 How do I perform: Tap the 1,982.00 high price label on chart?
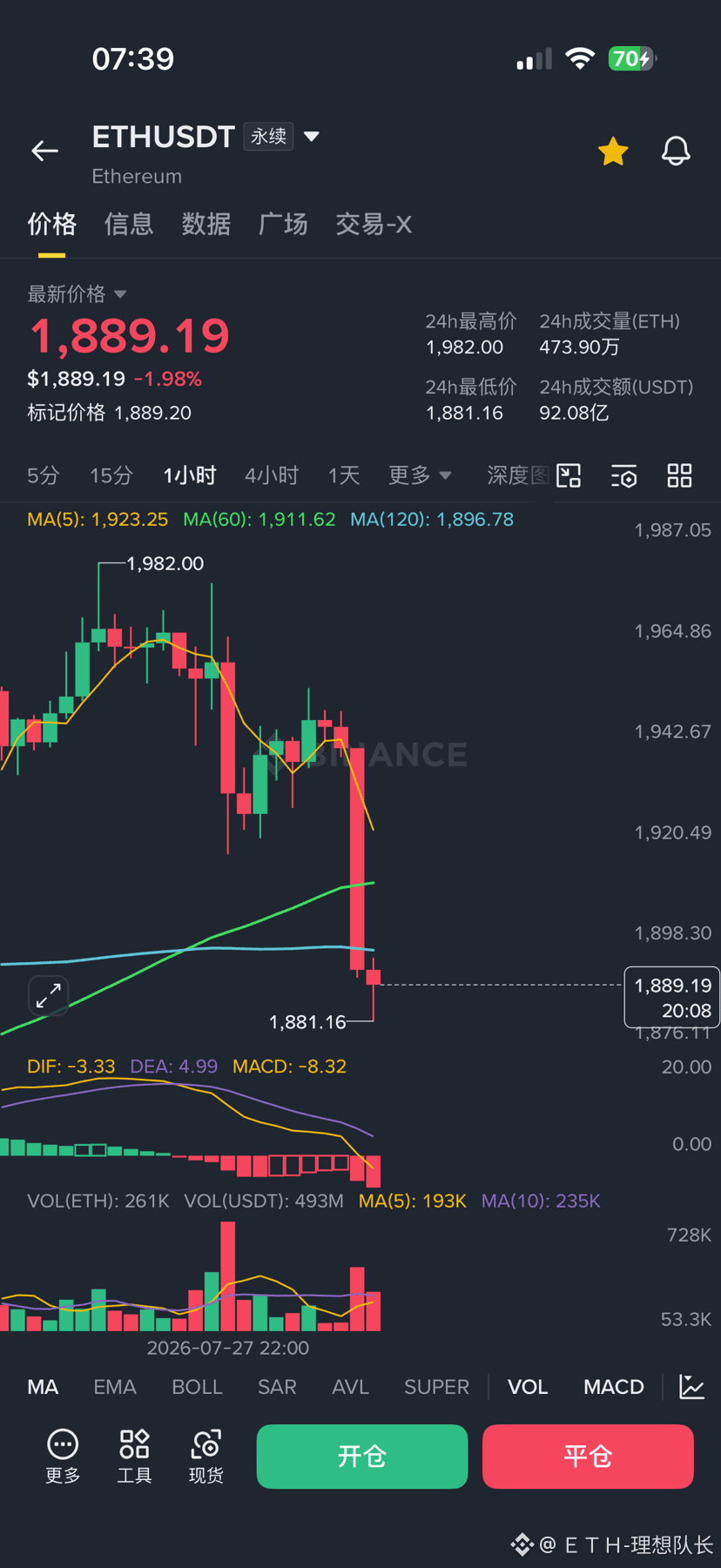tap(165, 564)
